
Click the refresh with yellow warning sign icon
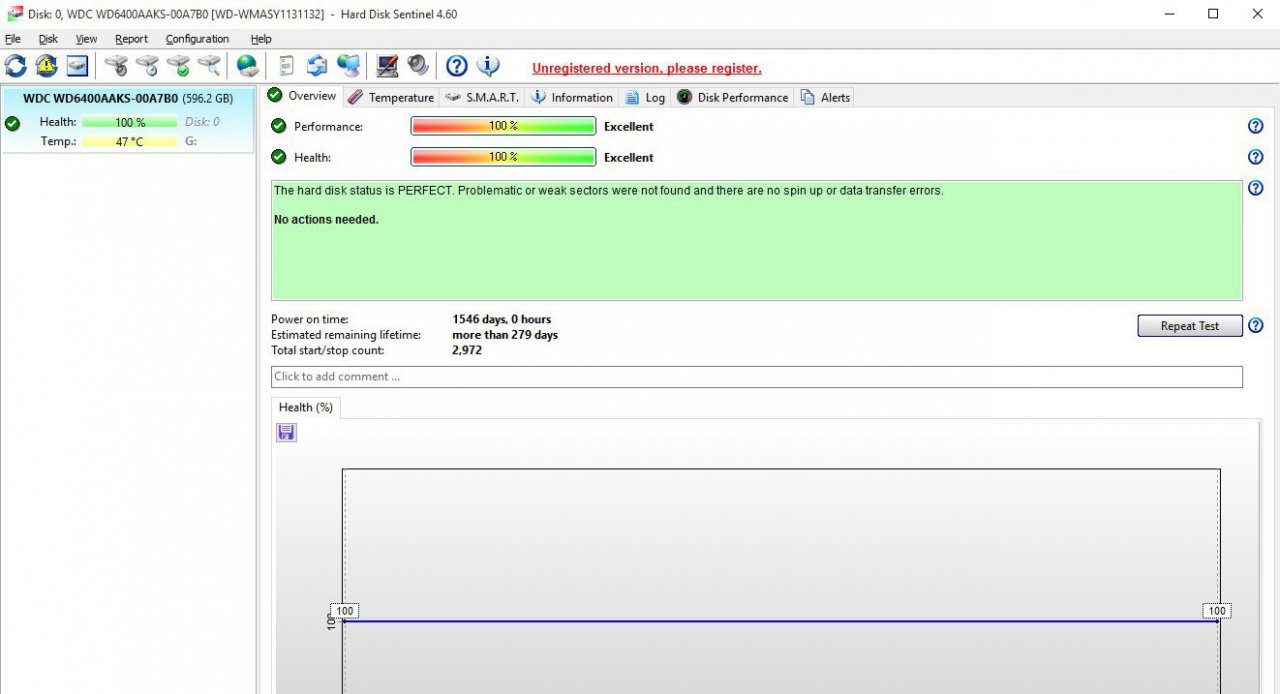[x=46, y=66]
